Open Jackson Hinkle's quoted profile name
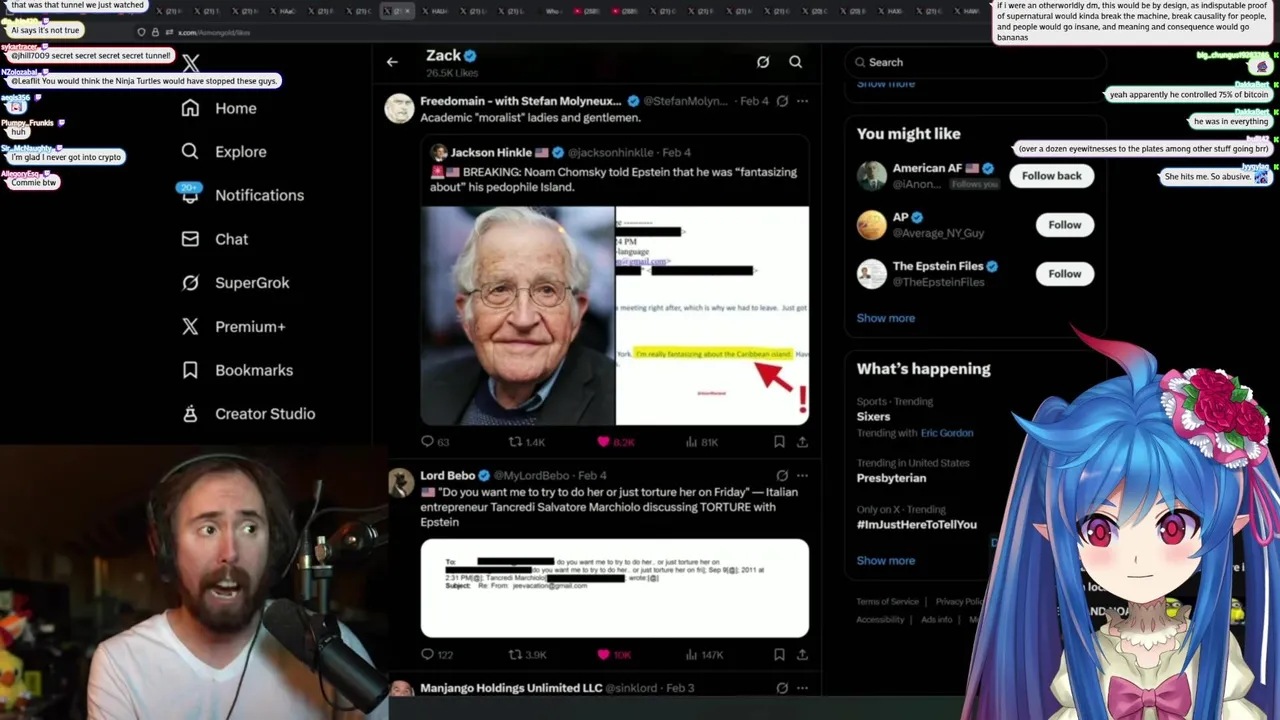1280x720 pixels. coord(491,152)
